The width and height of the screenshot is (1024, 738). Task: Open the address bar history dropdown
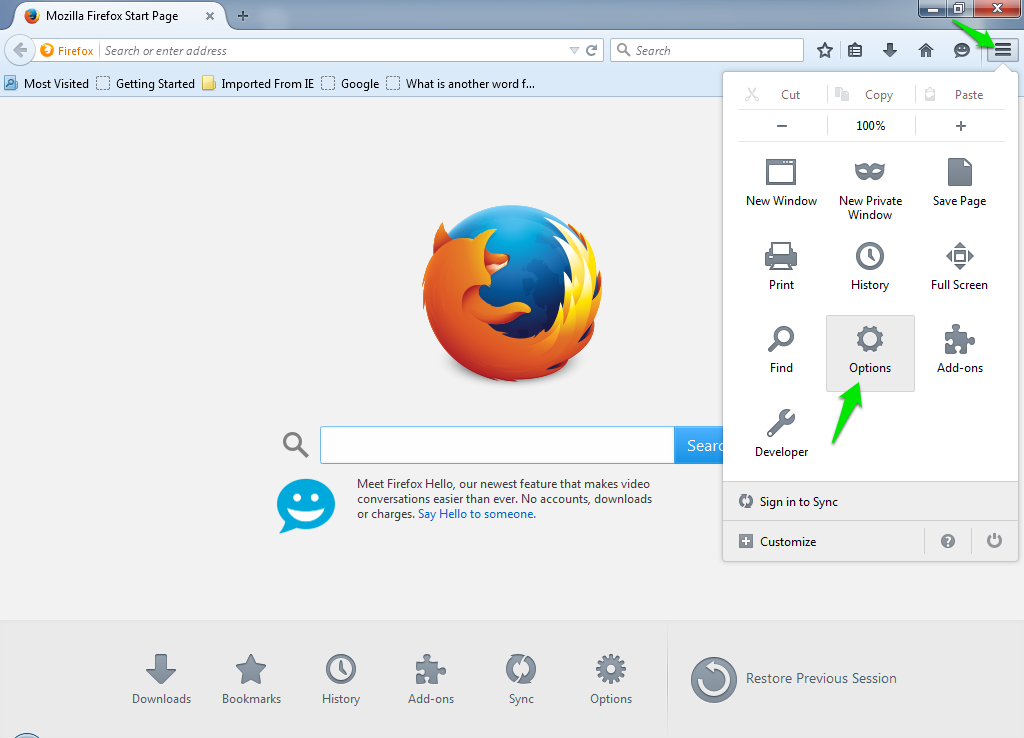click(x=574, y=49)
